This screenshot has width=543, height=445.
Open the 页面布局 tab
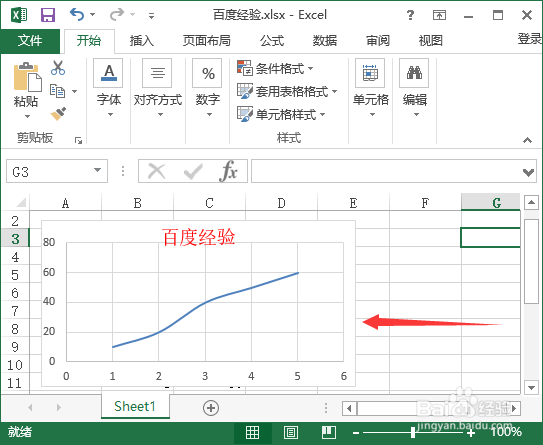[206, 41]
